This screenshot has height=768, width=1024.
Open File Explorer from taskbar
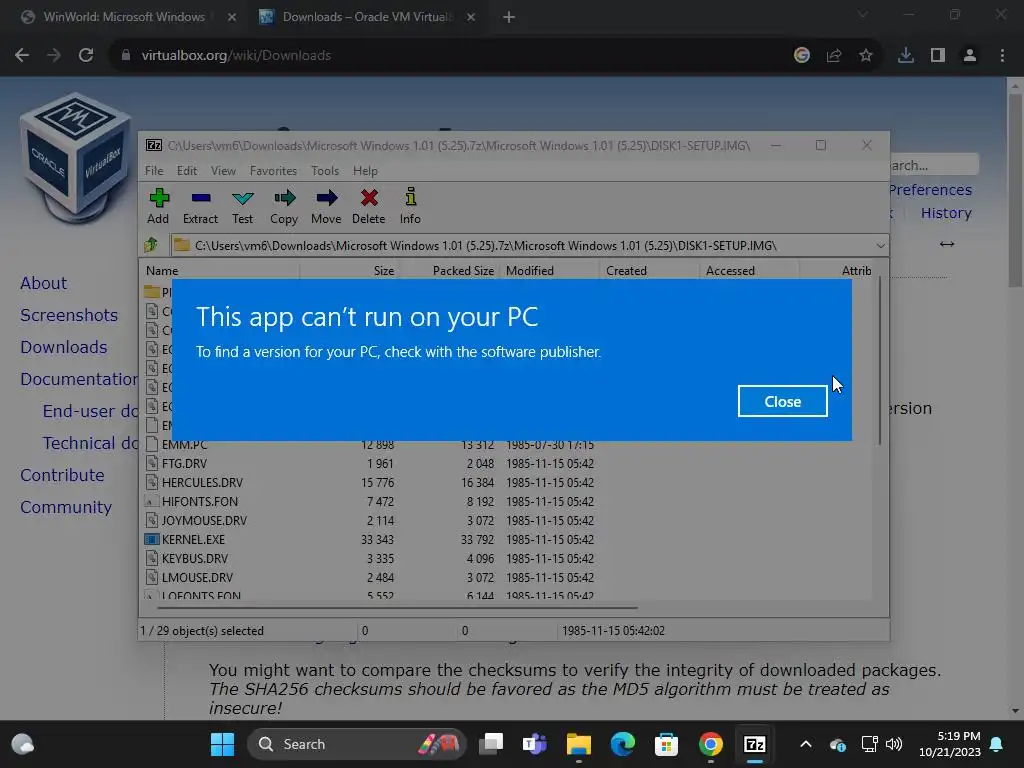(579, 744)
